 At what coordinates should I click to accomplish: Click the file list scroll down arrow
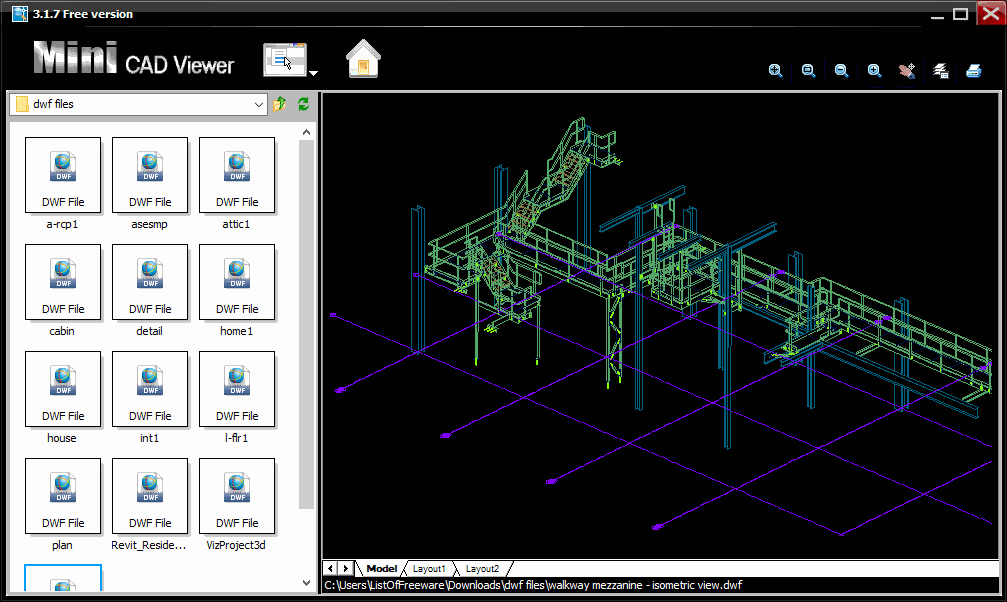[x=306, y=583]
